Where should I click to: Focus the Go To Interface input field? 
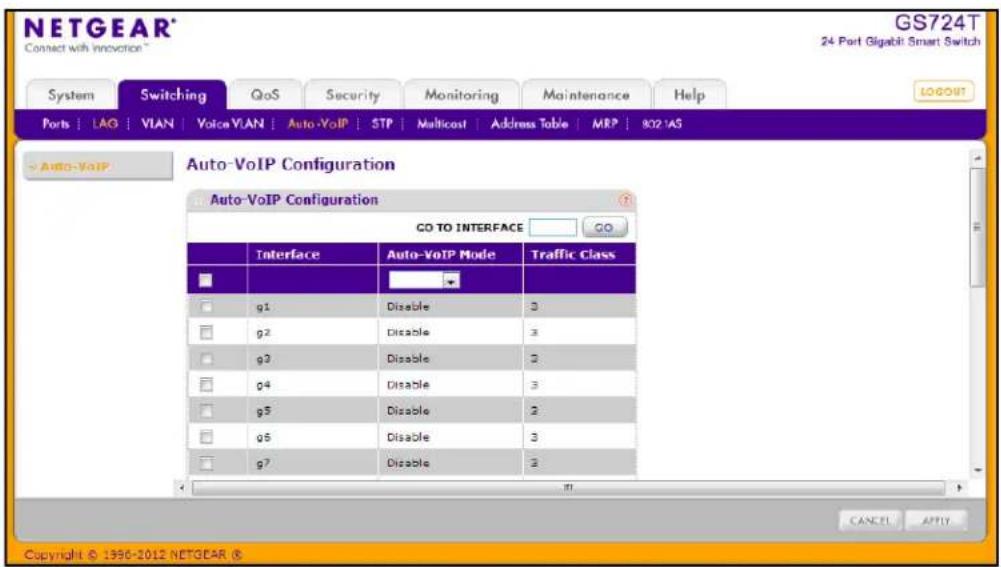[553, 227]
